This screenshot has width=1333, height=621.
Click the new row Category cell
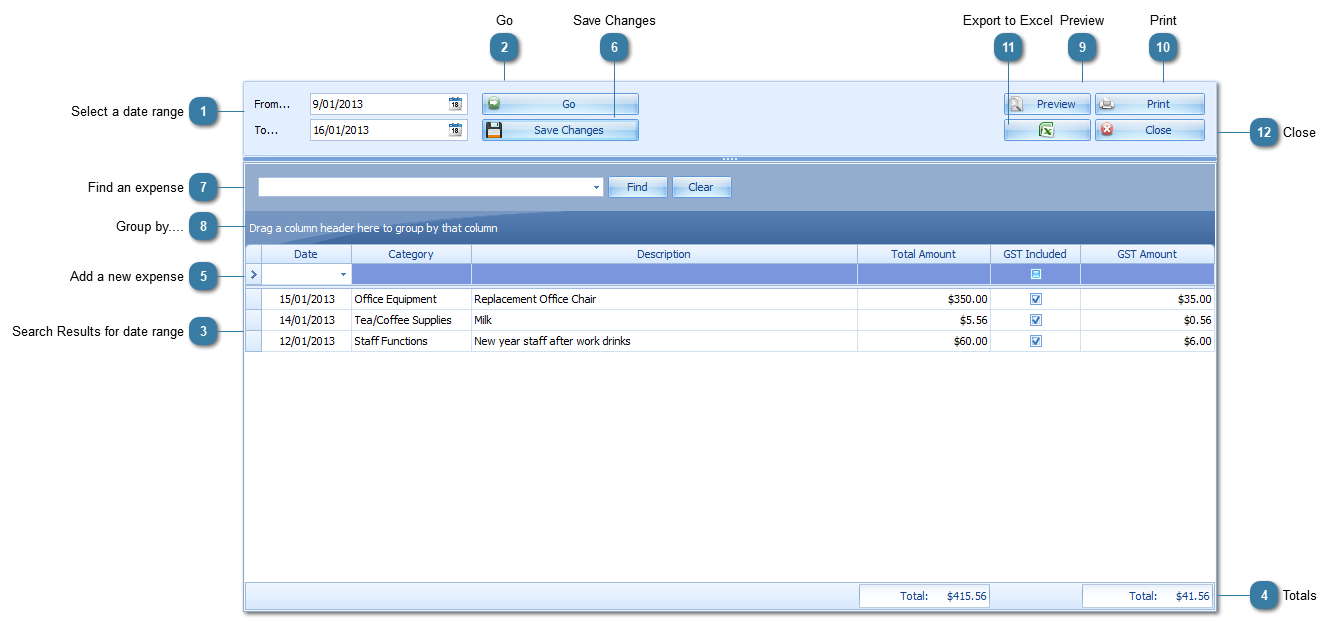point(411,274)
